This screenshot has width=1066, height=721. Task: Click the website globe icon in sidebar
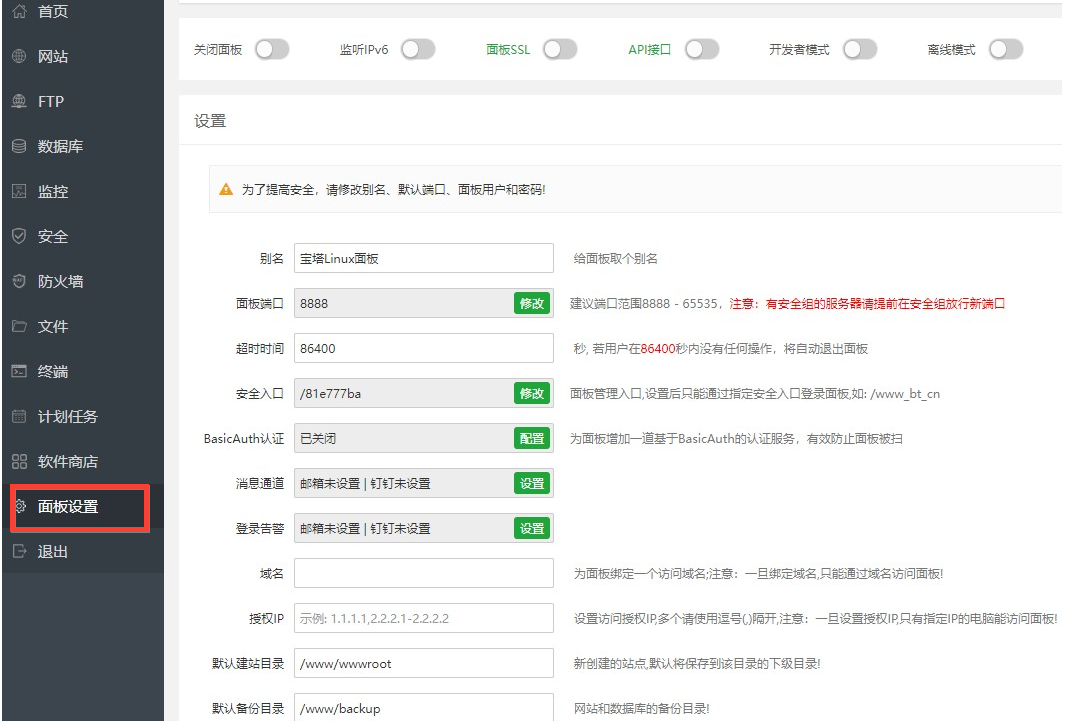click(x=19, y=57)
